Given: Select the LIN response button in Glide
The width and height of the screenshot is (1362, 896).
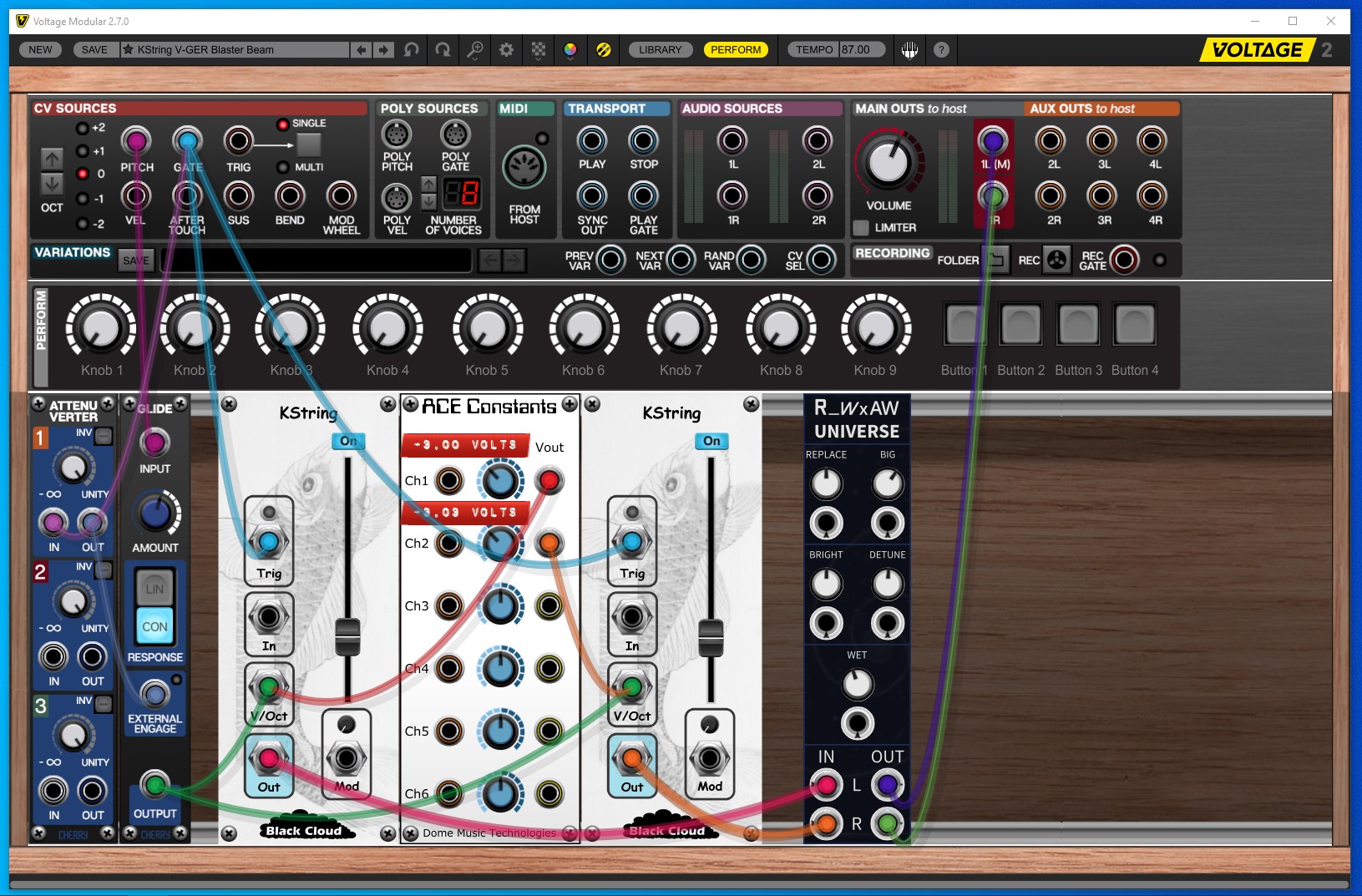Looking at the screenshot, I should click(x=154, y=588).
